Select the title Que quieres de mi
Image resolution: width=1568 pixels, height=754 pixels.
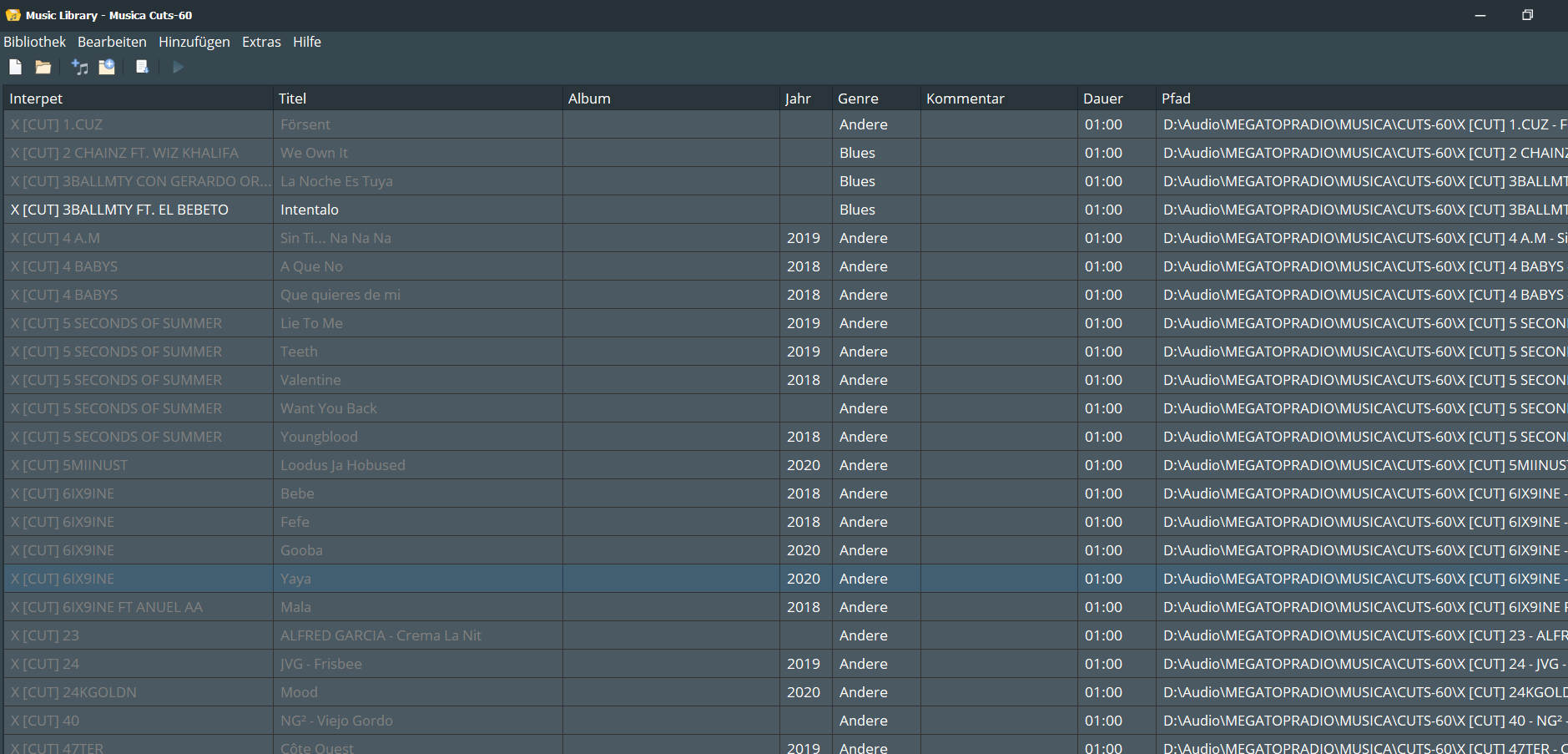340,295
